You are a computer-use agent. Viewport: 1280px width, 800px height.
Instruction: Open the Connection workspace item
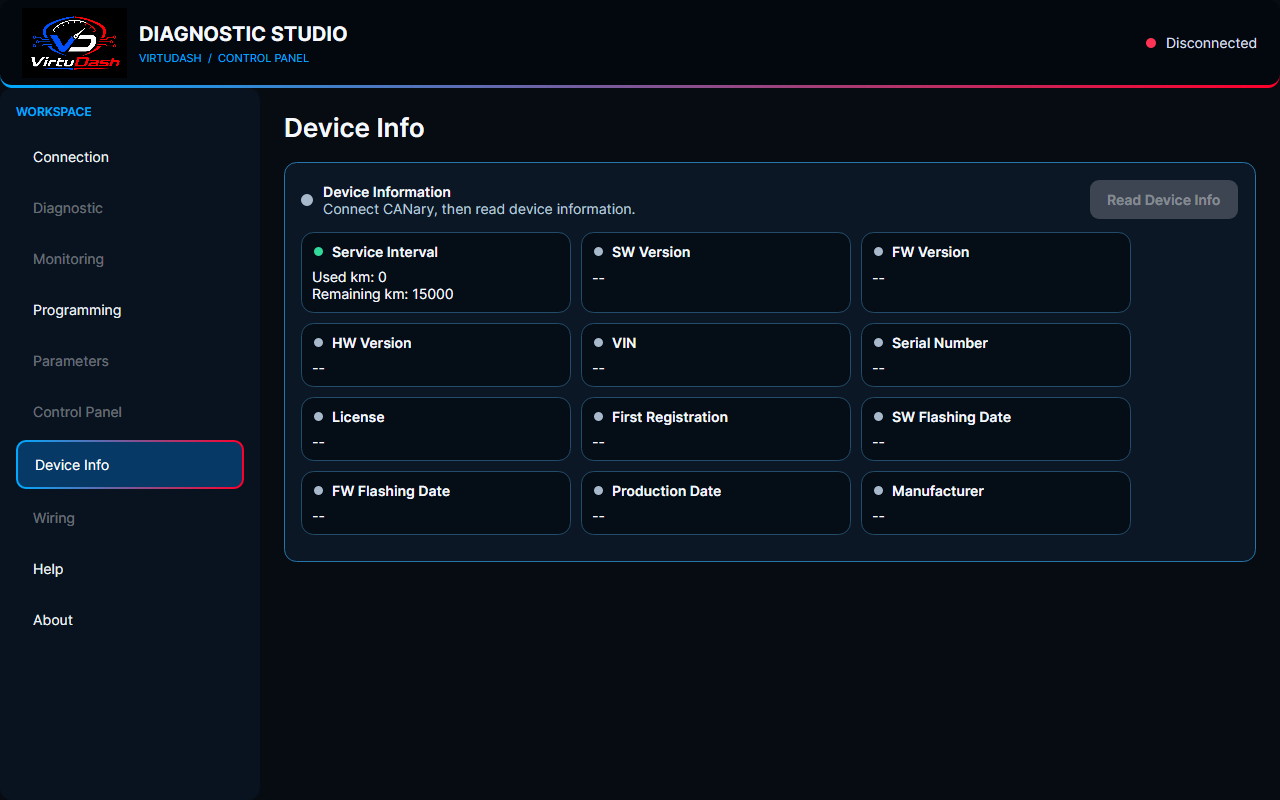click(x=130, y=157)
